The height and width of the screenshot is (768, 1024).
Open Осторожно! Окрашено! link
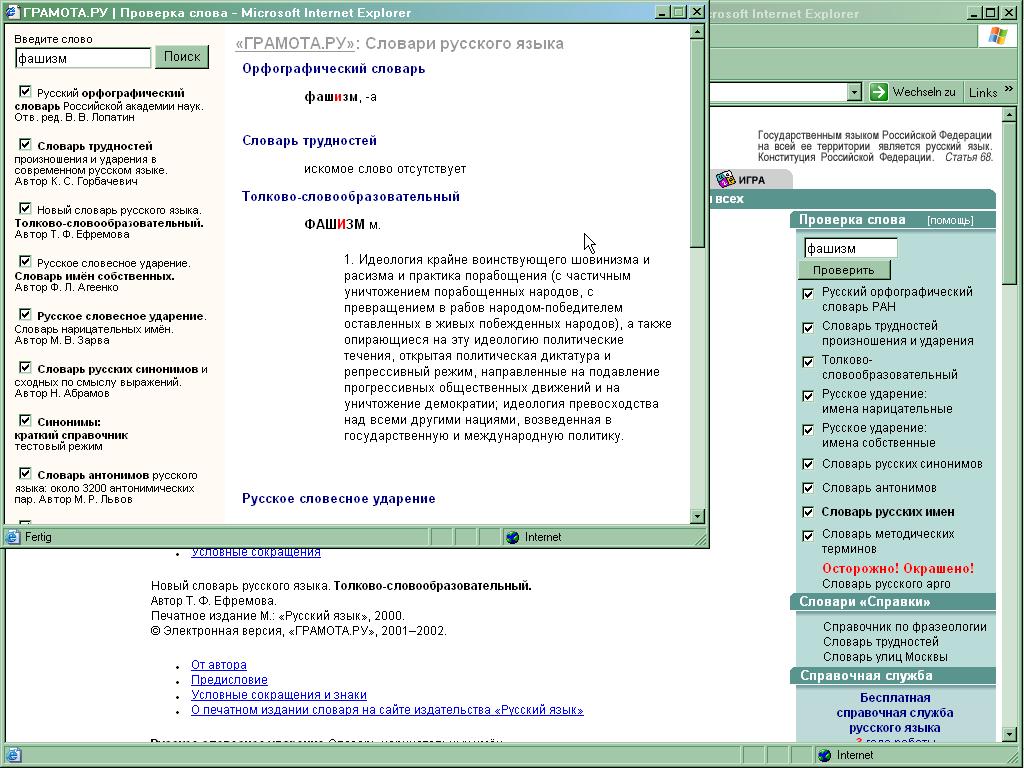click(x=897, y=568)
